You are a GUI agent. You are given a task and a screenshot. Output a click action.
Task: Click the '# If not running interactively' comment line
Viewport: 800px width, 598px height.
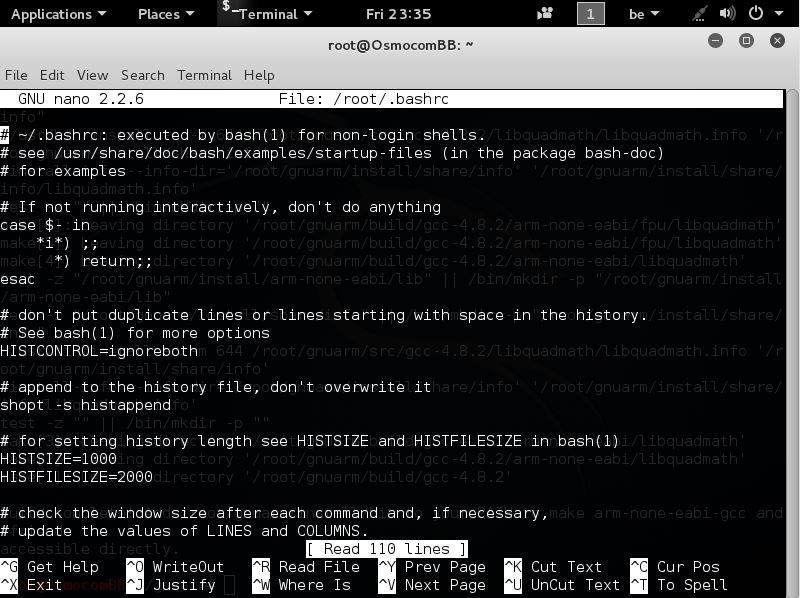click(x=220, y=207)
